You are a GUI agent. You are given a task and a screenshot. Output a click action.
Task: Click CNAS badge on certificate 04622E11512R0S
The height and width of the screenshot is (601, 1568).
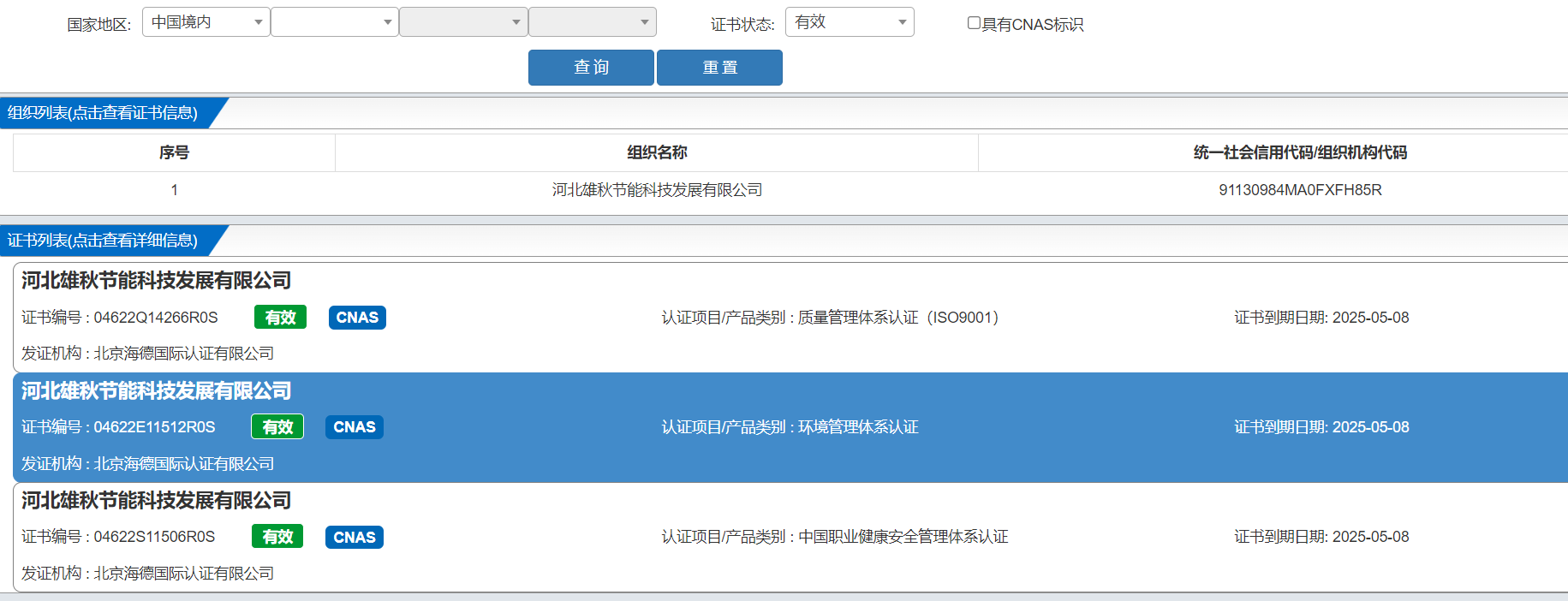point(355,427)
